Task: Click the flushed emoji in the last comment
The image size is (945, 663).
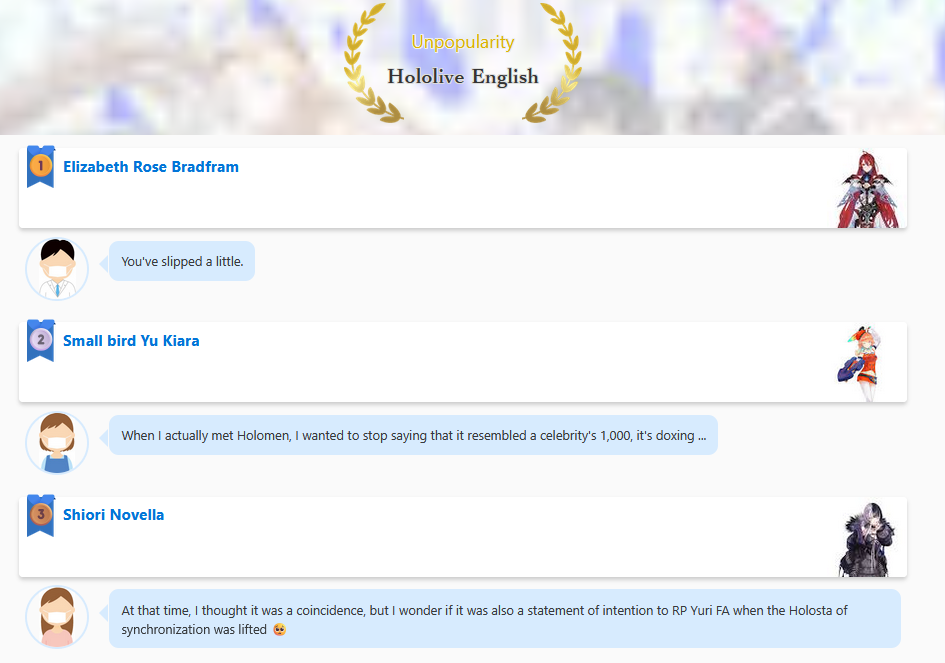Action: coord(279,630)
